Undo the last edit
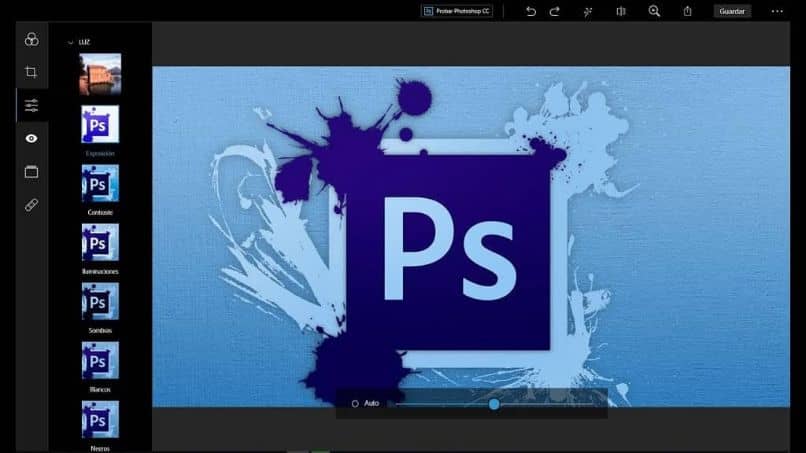The image size is (806, 453). point(530,11)
